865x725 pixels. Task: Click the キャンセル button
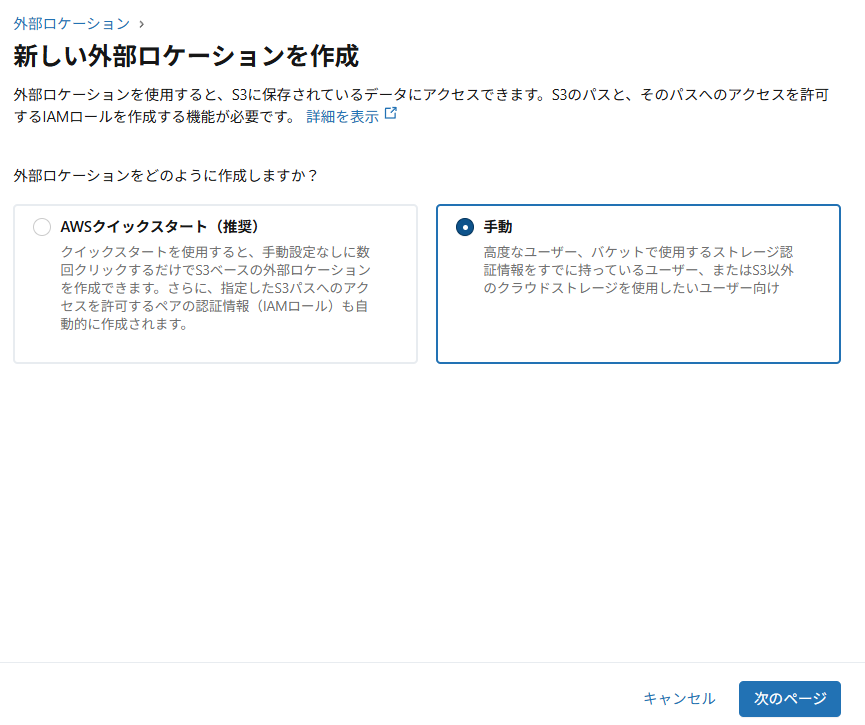coord(679,699)
